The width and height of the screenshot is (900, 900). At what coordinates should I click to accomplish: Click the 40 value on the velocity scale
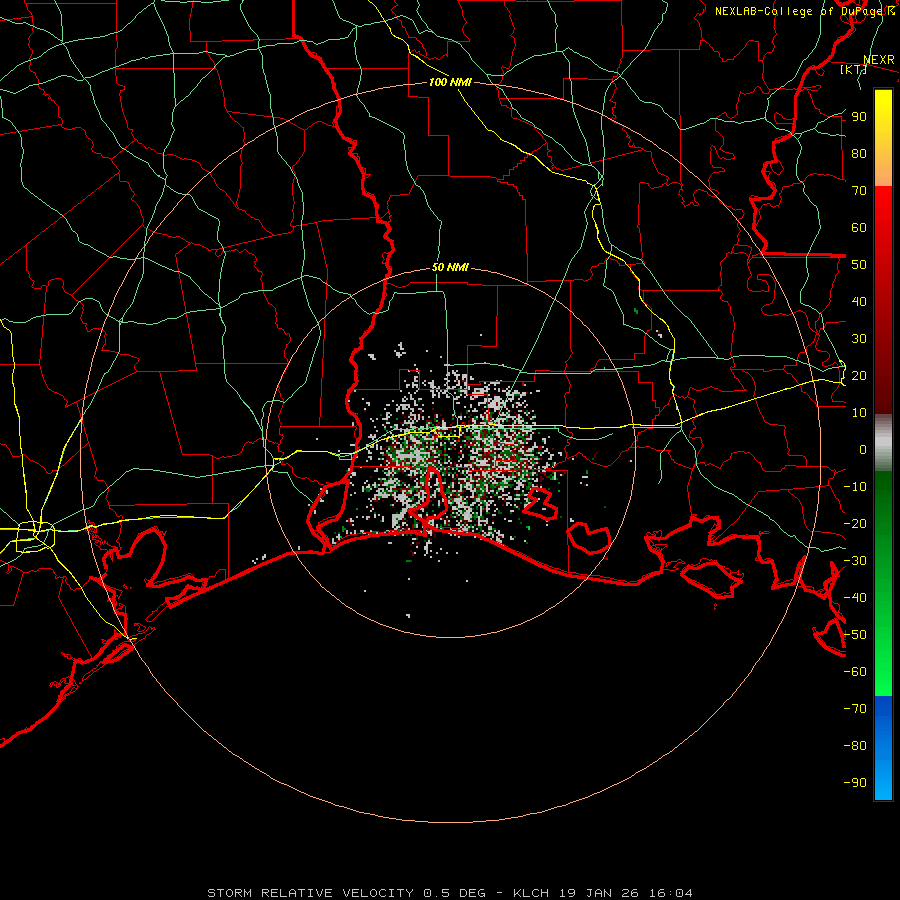859,301
